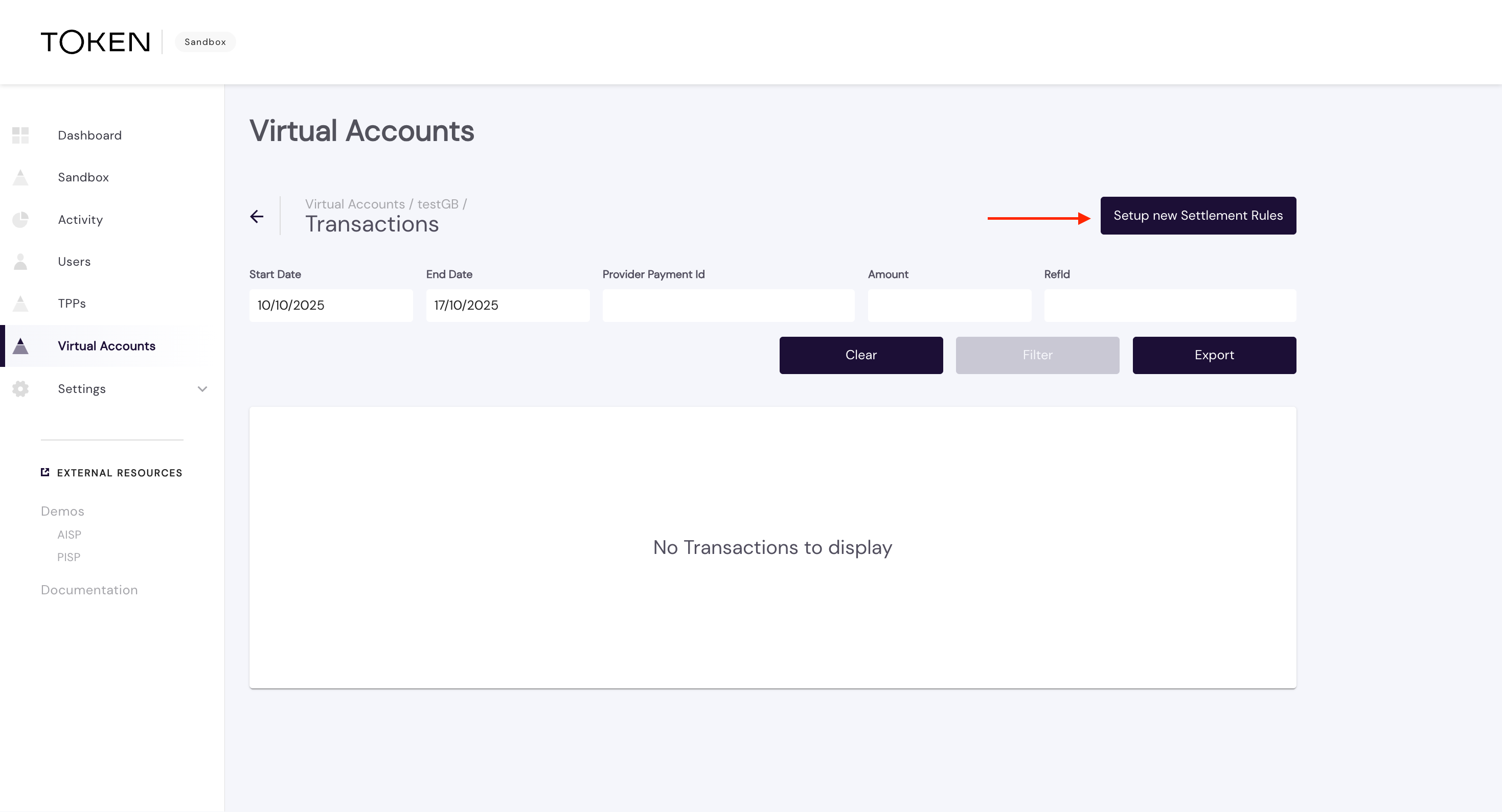Screen dimensions: 1502x812
Task: Click the Activity pie chart icon
Action: point(20,220)
